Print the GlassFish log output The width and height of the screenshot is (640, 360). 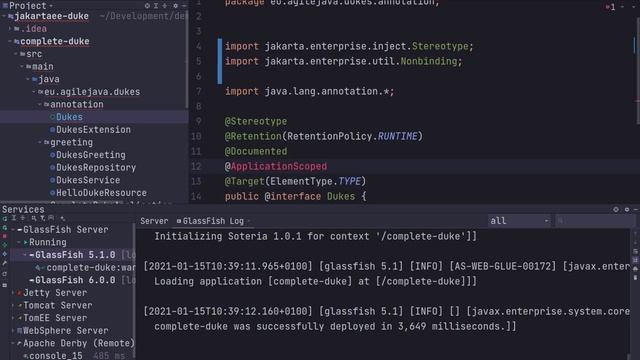click(636, 269)
